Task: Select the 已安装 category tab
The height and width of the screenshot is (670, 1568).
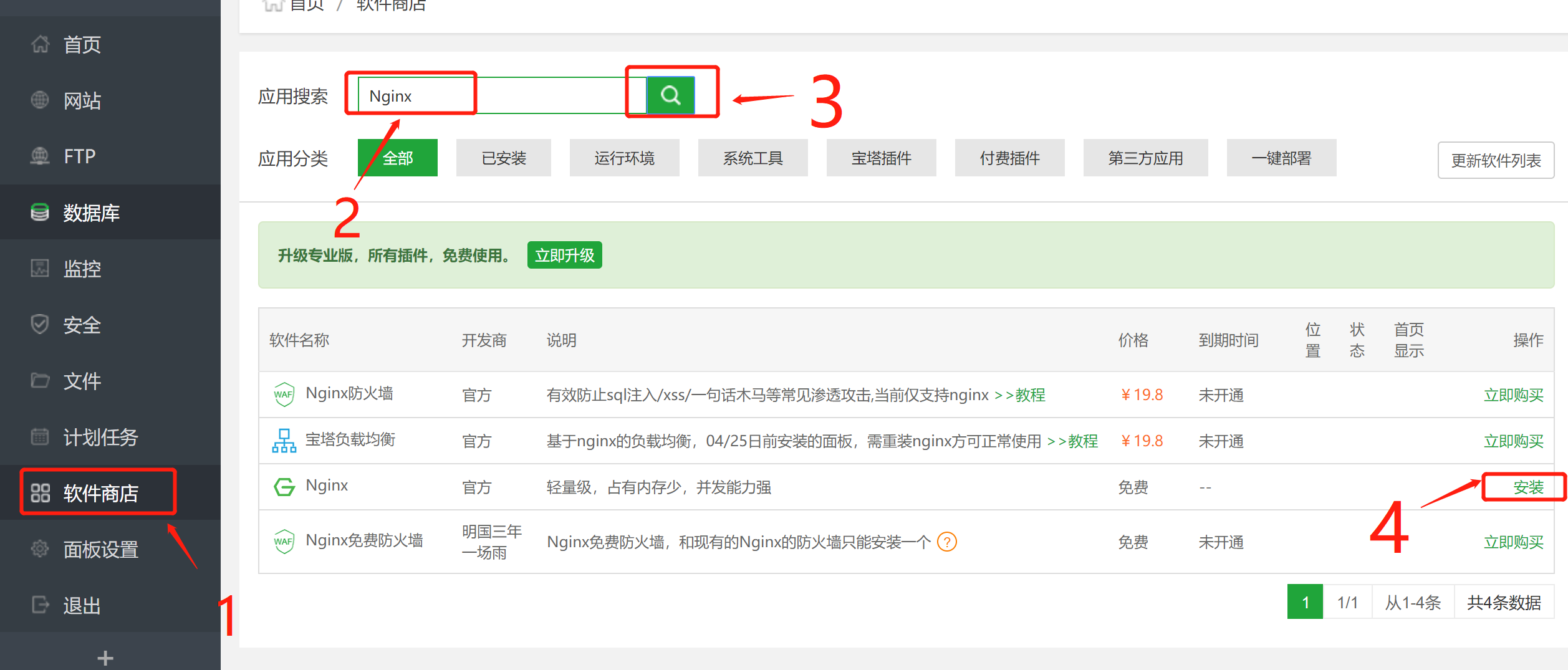Action: (503, 158)
